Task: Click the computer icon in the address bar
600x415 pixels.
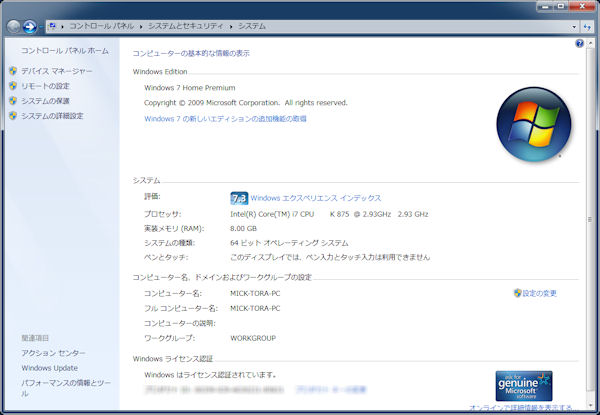Action: (52, 26)
